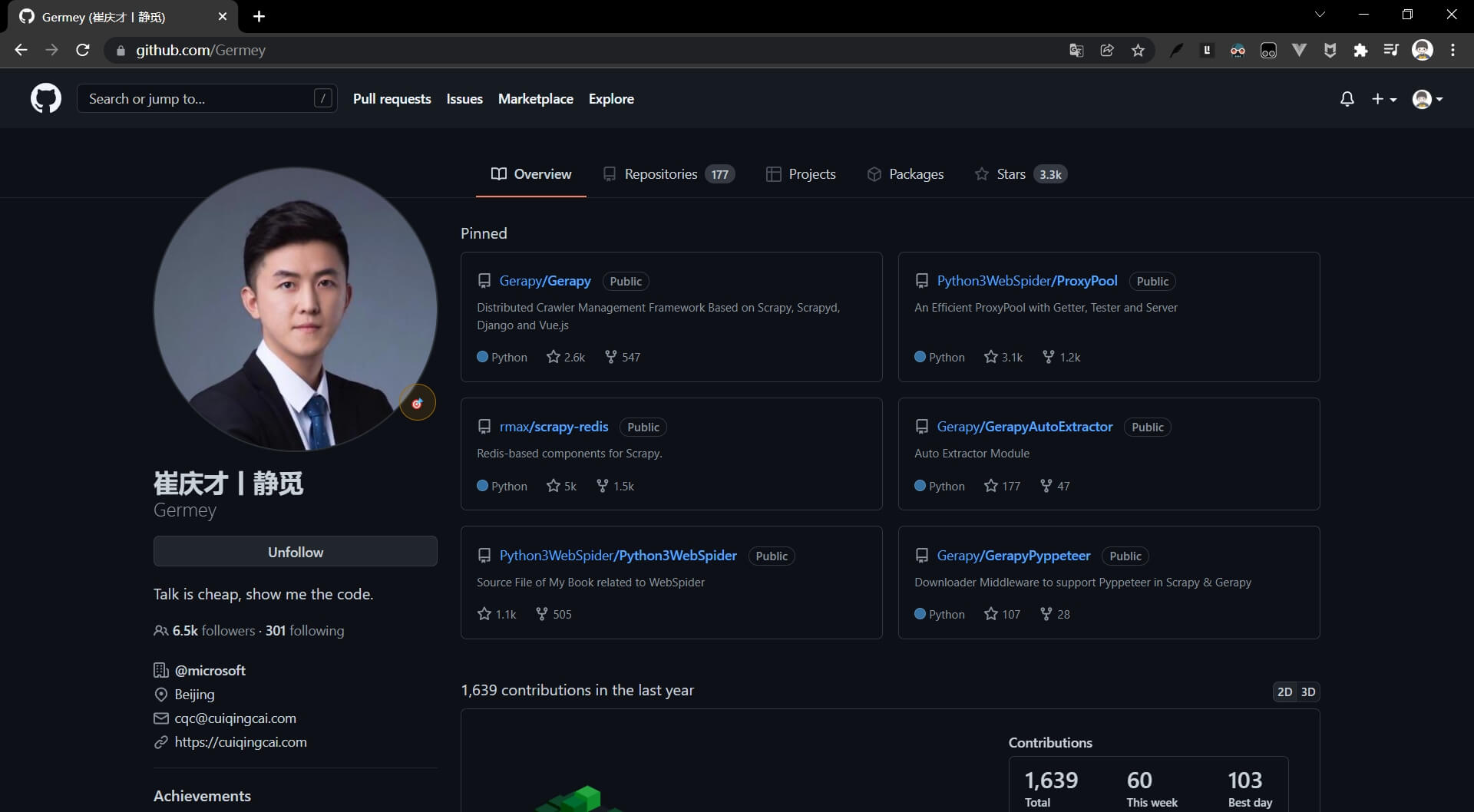Viewport: 1474px width, 812px height.
Task: Open the Gerapy/Gerapy repository link
Action: tap(545, 281)
